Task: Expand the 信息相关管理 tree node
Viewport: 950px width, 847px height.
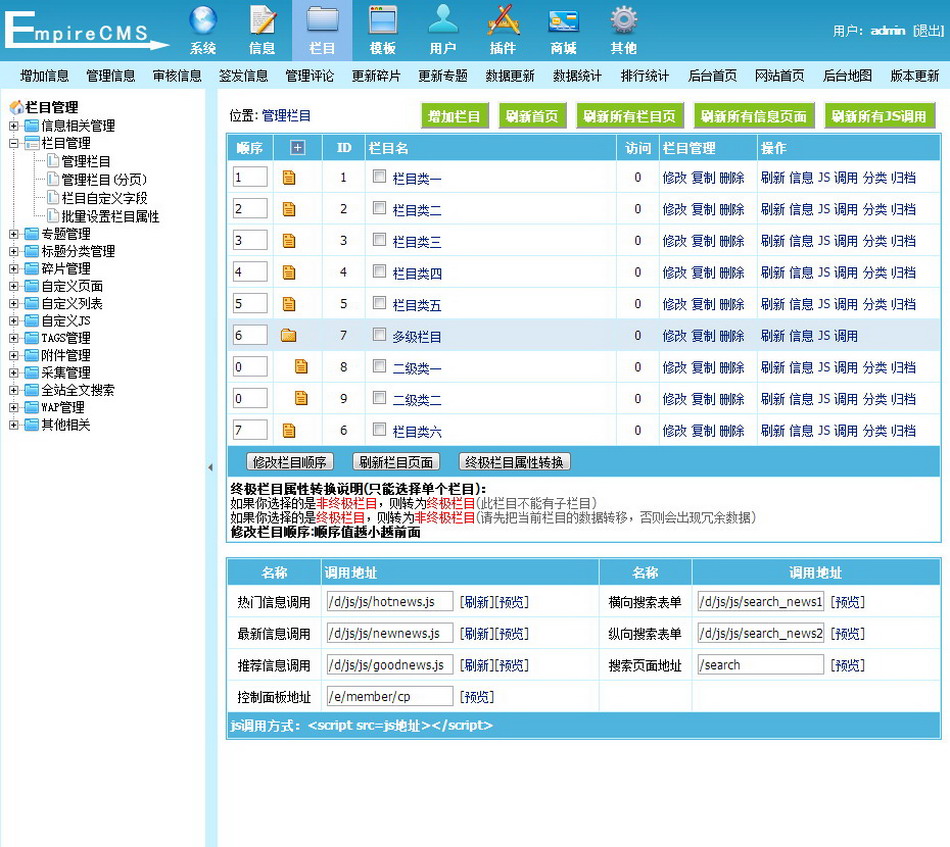Action: (x=14, y=126)
